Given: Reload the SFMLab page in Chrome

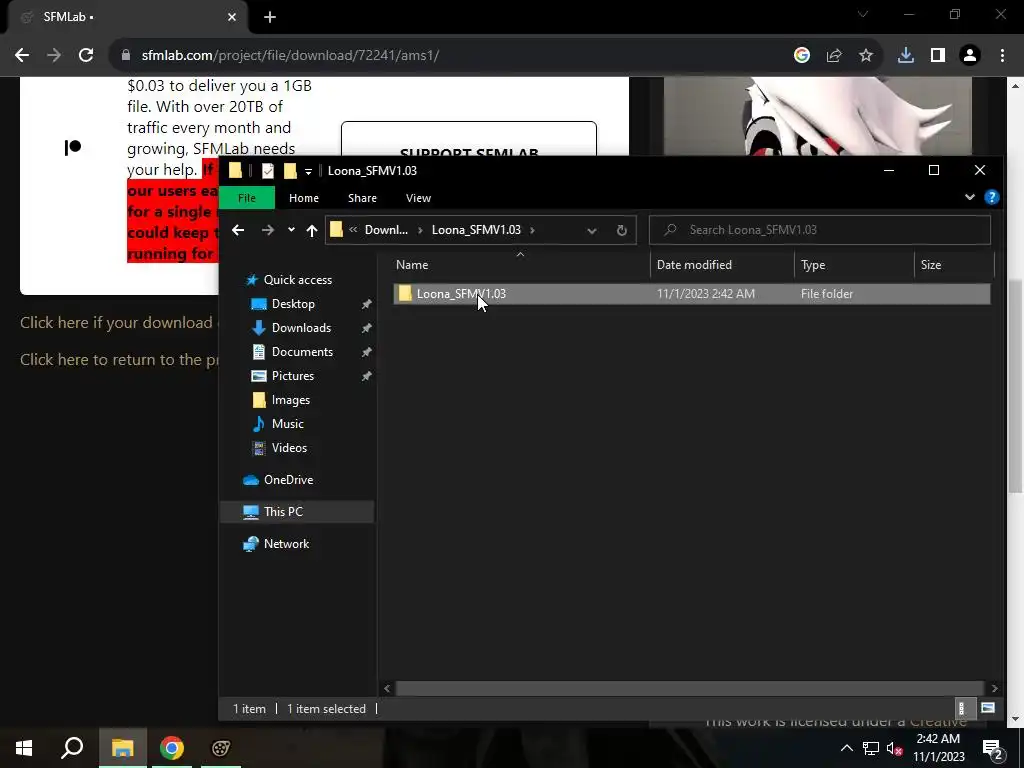Looking at the screenshot, I should (86, 56).
